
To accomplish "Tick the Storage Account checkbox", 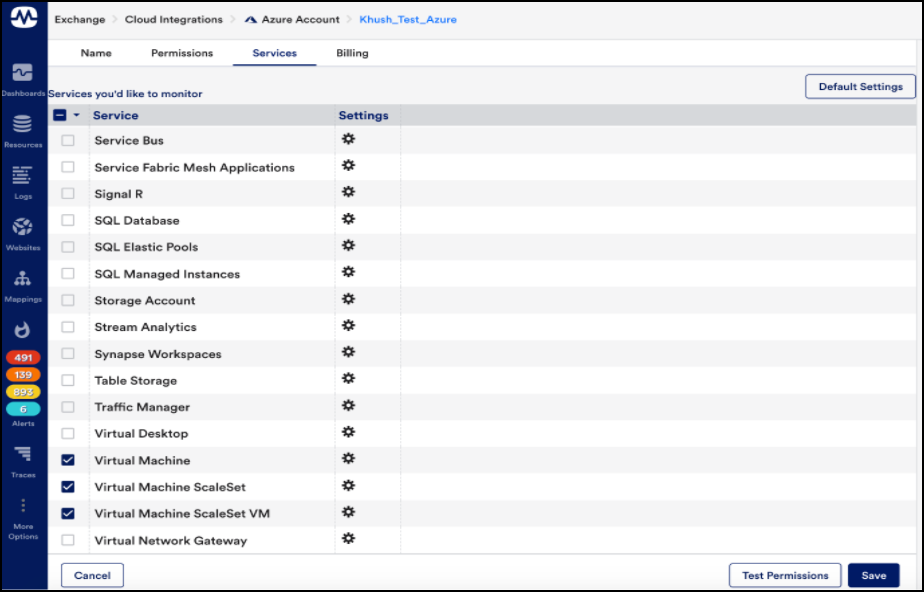I will (68, 300).
